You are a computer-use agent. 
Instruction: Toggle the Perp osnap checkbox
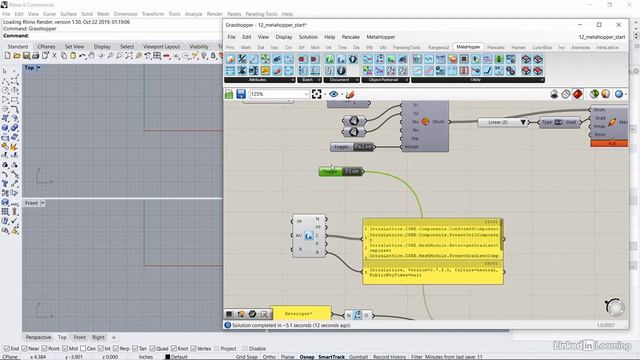point(116,349)
